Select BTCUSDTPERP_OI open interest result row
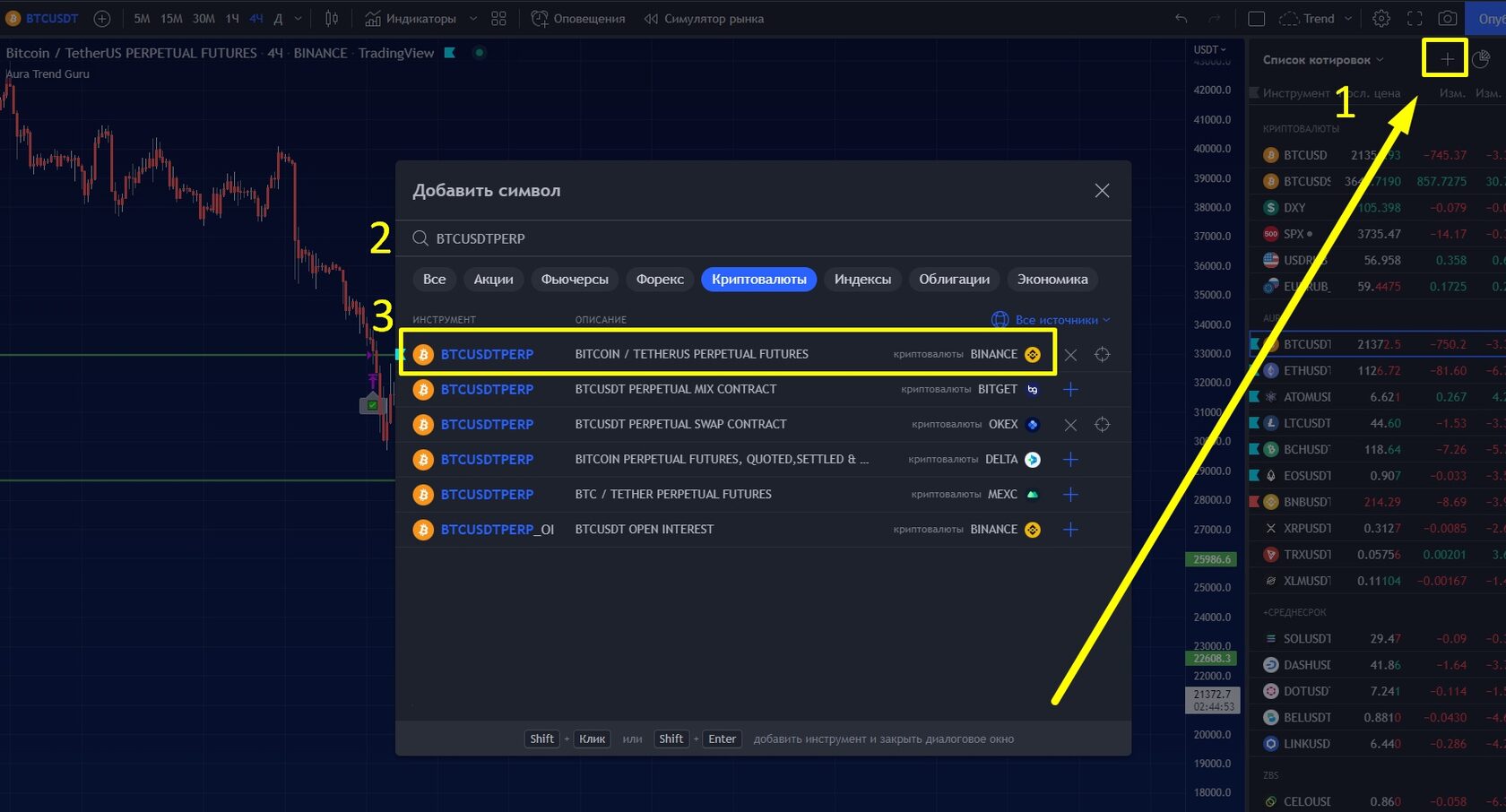 [x=763, y=530]
